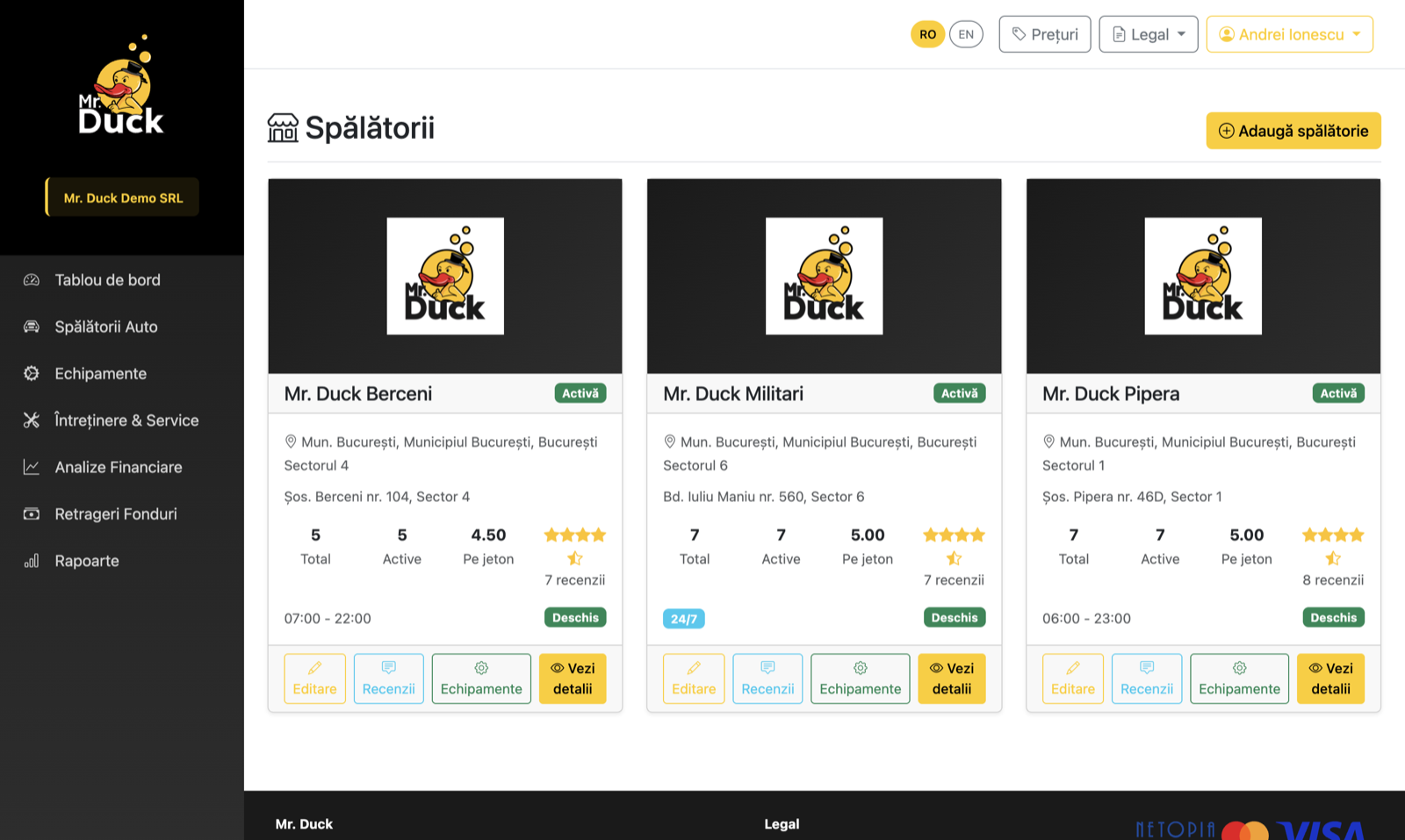Click the Analize Financiare chart icon
This screenshot has height=840, width=1405.
pos(32,467)
